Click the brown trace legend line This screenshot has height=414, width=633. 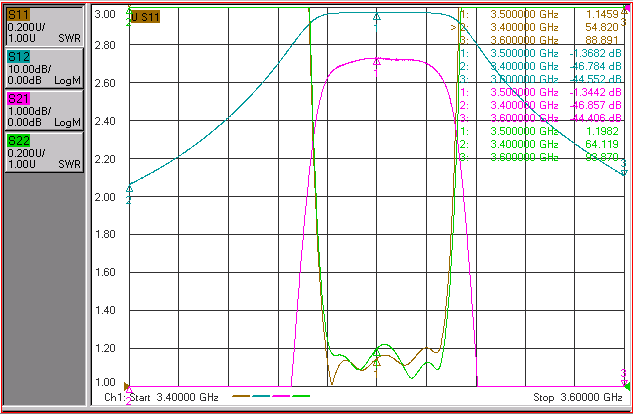[x=241, y=397]
